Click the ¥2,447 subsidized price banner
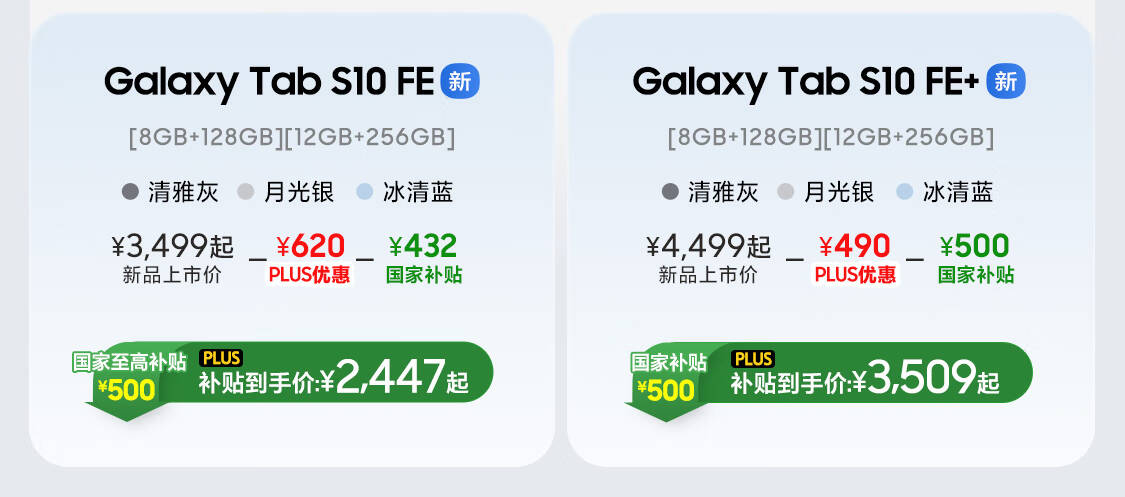This screenshot has width=1125, height=497. click(324, 372)
